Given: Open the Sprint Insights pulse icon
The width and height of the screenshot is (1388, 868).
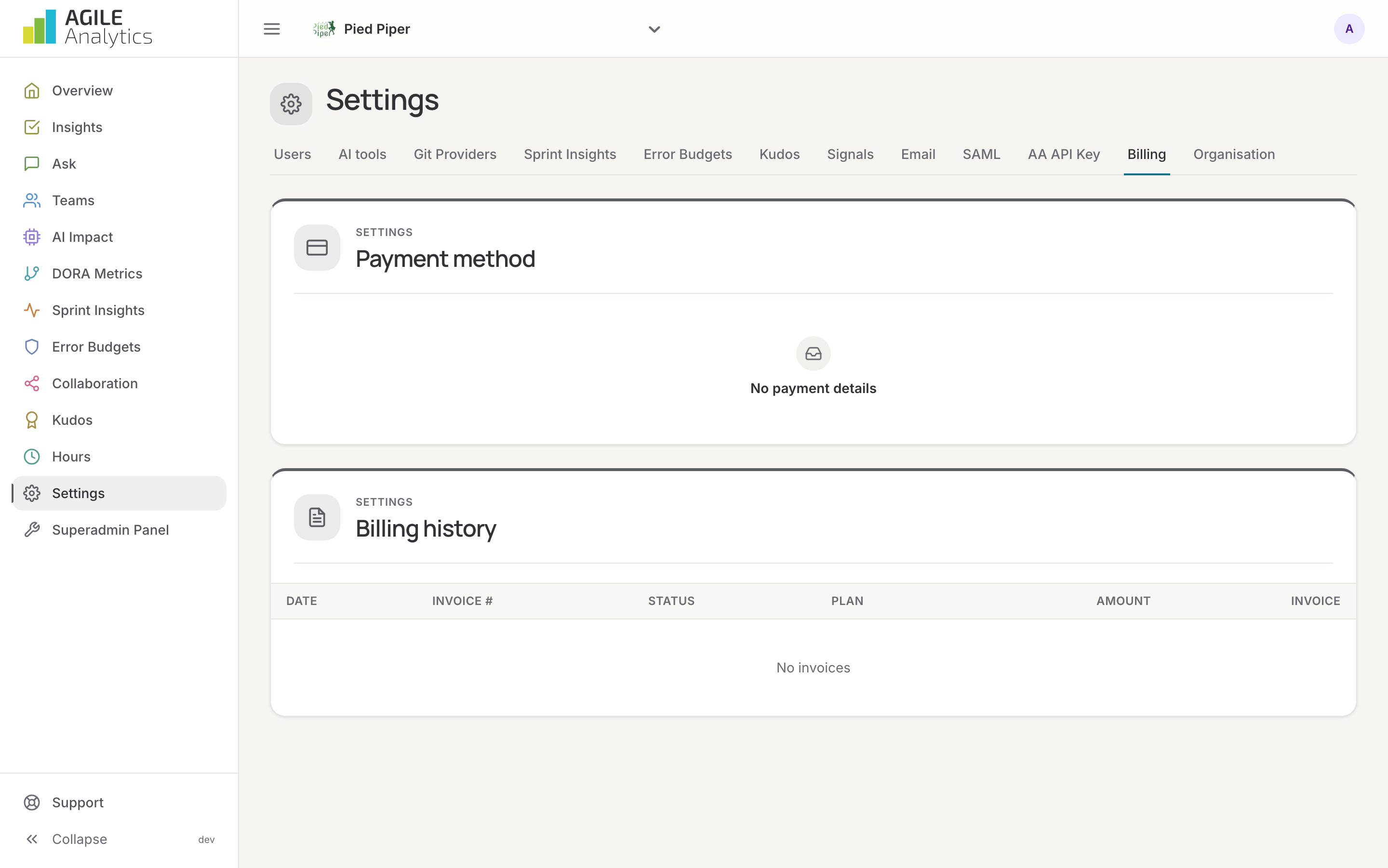Looking at the screenshot, I should pyautogui.click(x=32, y=310).
